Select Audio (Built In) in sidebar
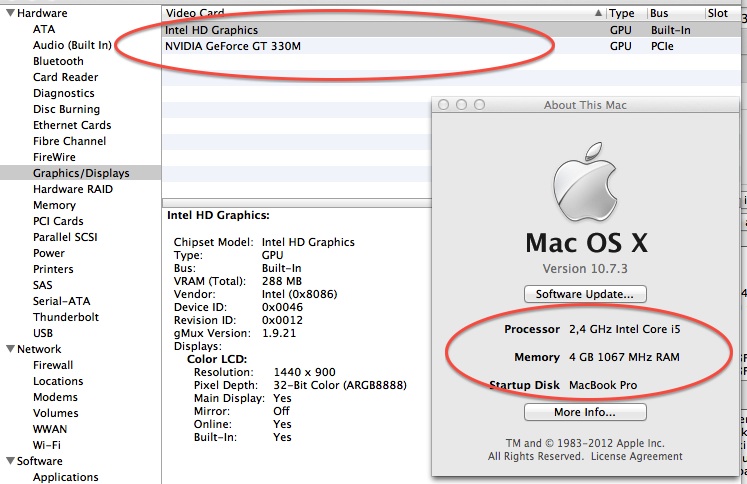Image resolution: width=747 pixels, height=484 pixels. [72, 45]
